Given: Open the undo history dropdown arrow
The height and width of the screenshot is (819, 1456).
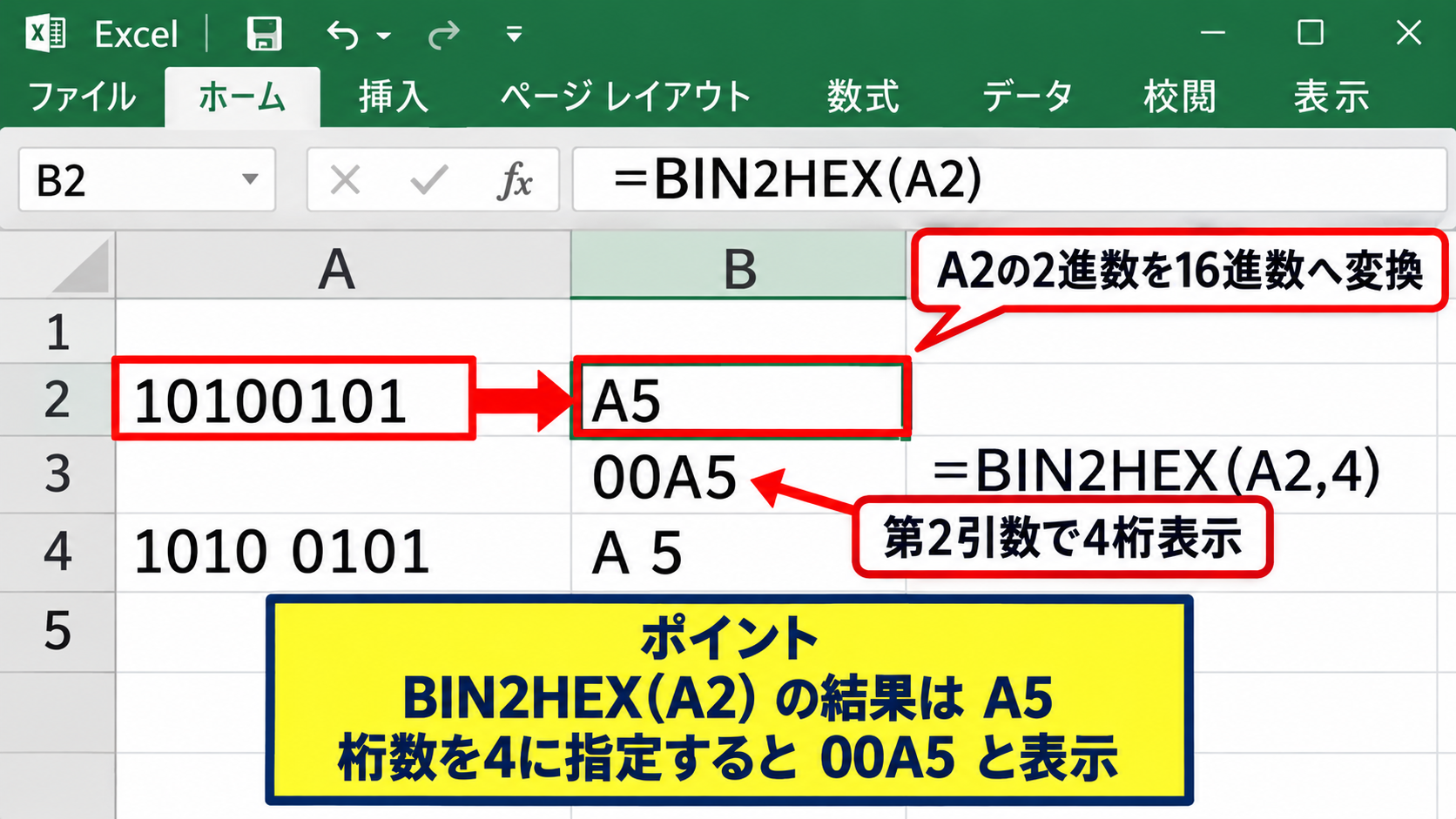Looking at the screenshot, I should click(x=383, y=36).
